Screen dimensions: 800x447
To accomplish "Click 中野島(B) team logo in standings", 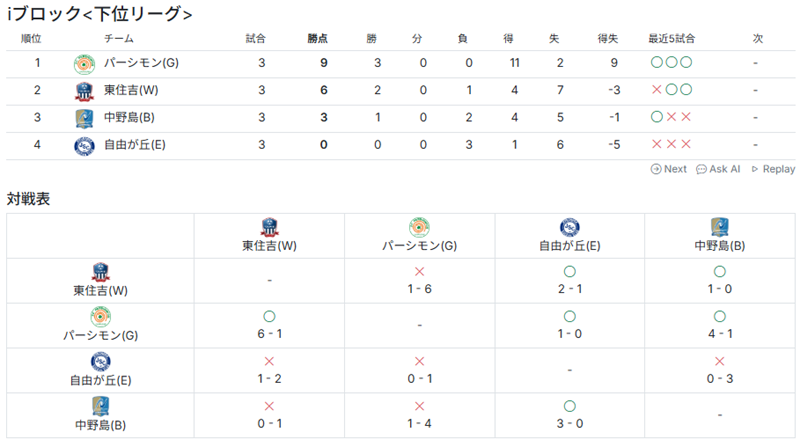I will coord(84,118).
